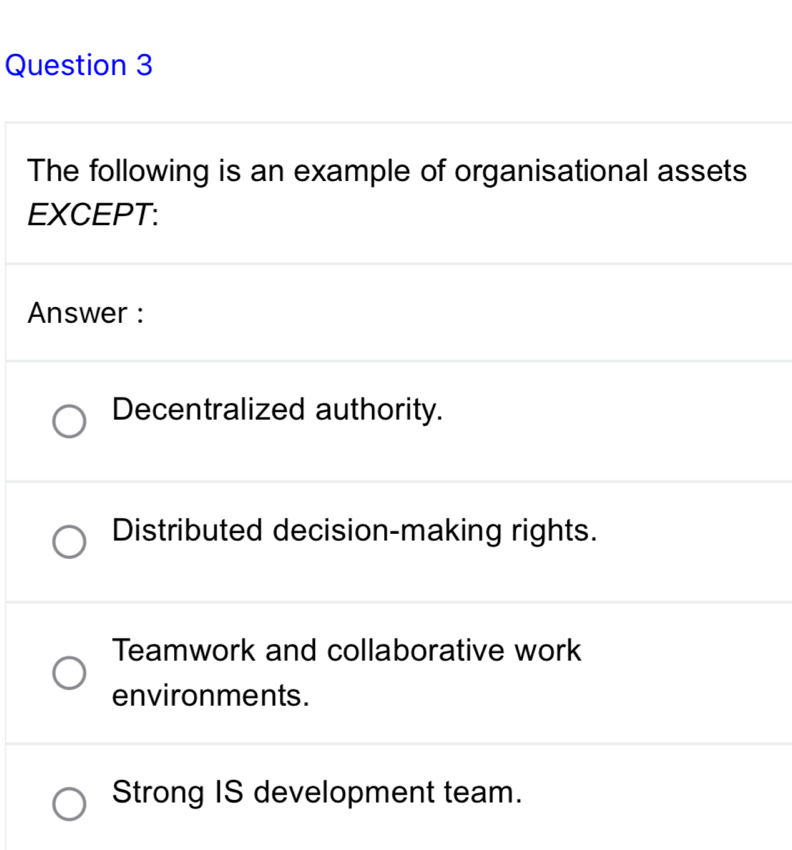Select the Decentralized authority radio button

click(70, 421)
